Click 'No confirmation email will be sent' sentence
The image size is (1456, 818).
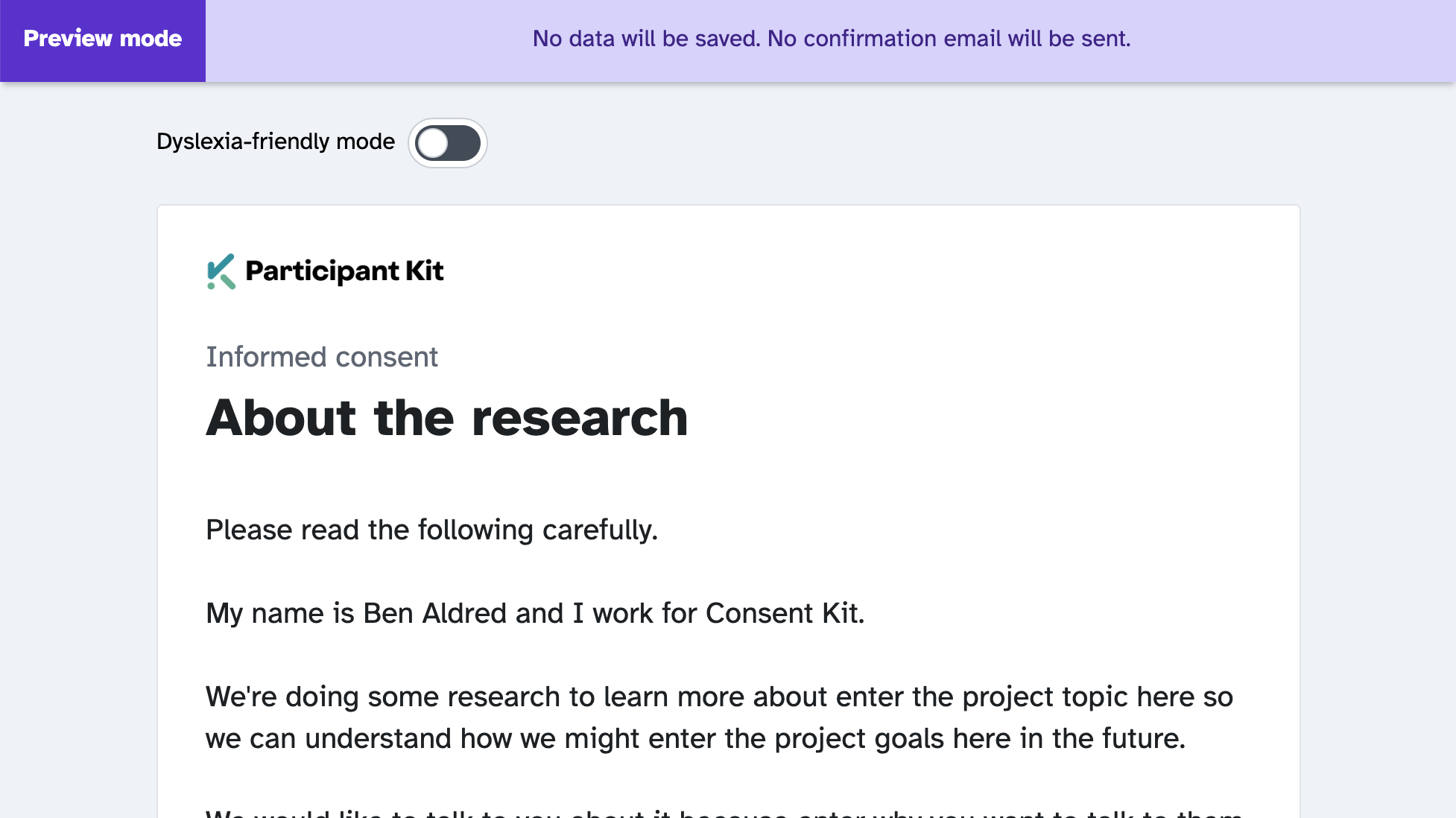click(x=949, y=39)
